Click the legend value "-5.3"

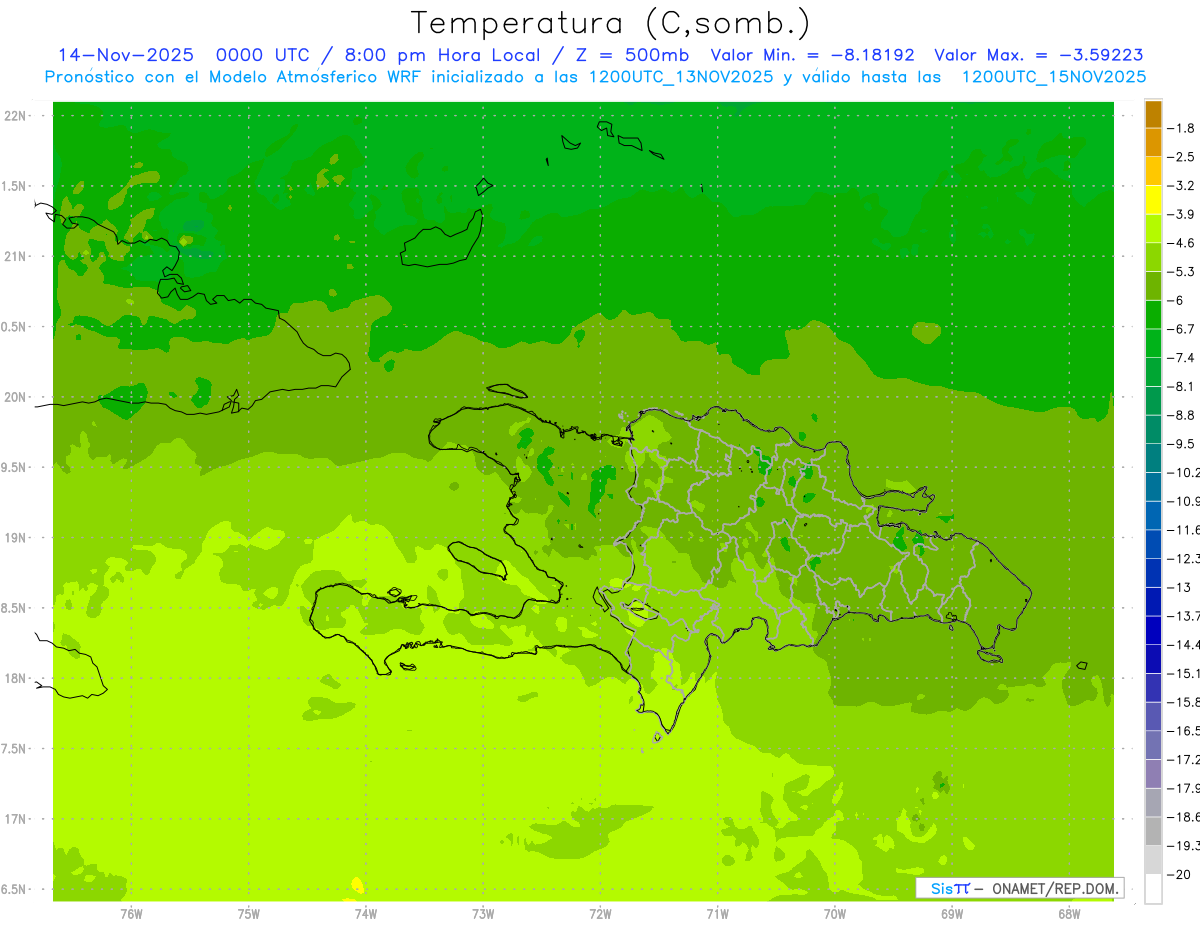pyautogui.click(x=1181, y=272)
